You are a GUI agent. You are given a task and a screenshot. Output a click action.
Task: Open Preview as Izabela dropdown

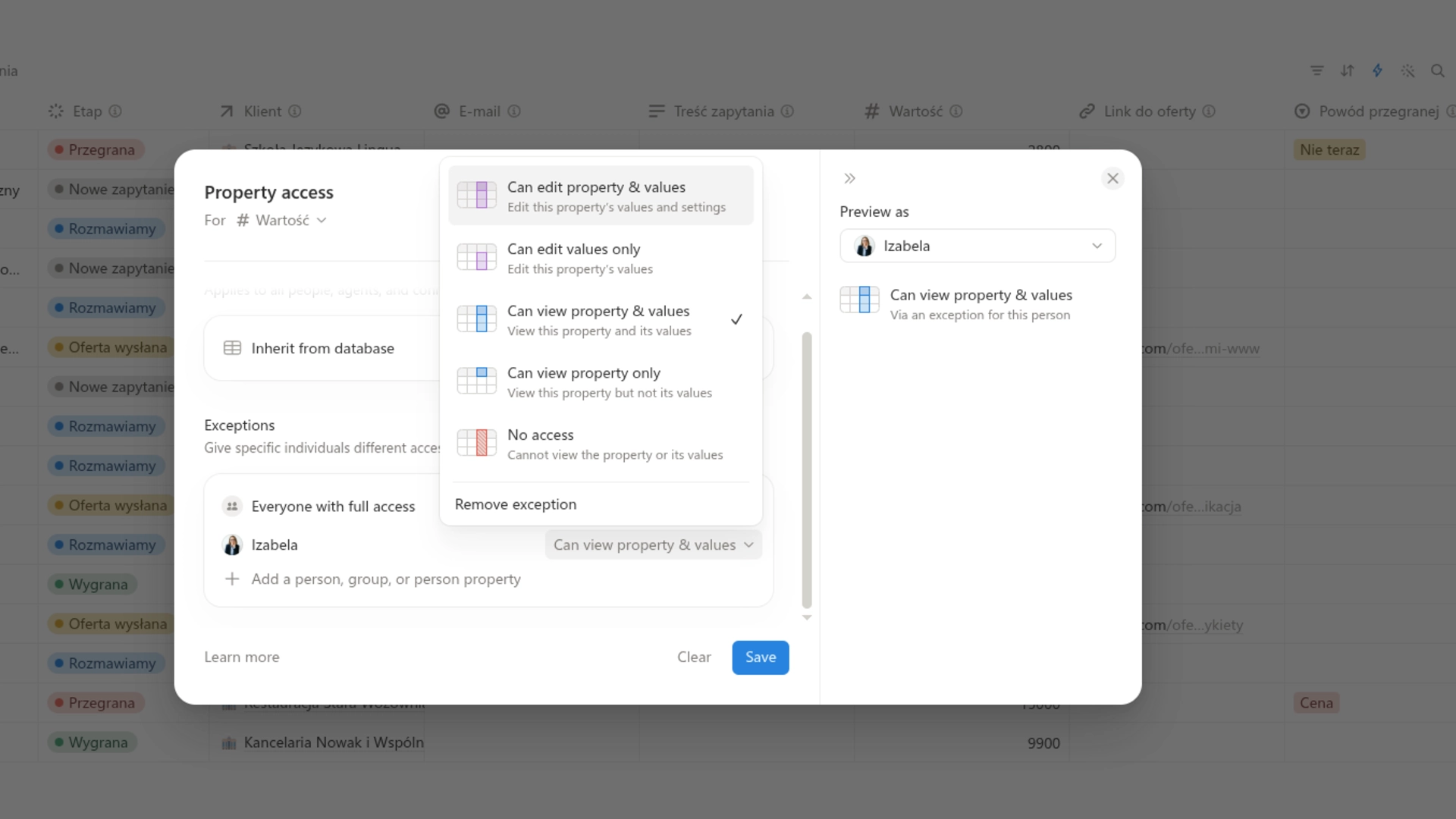pyautogui.click(x=977, y=246)
